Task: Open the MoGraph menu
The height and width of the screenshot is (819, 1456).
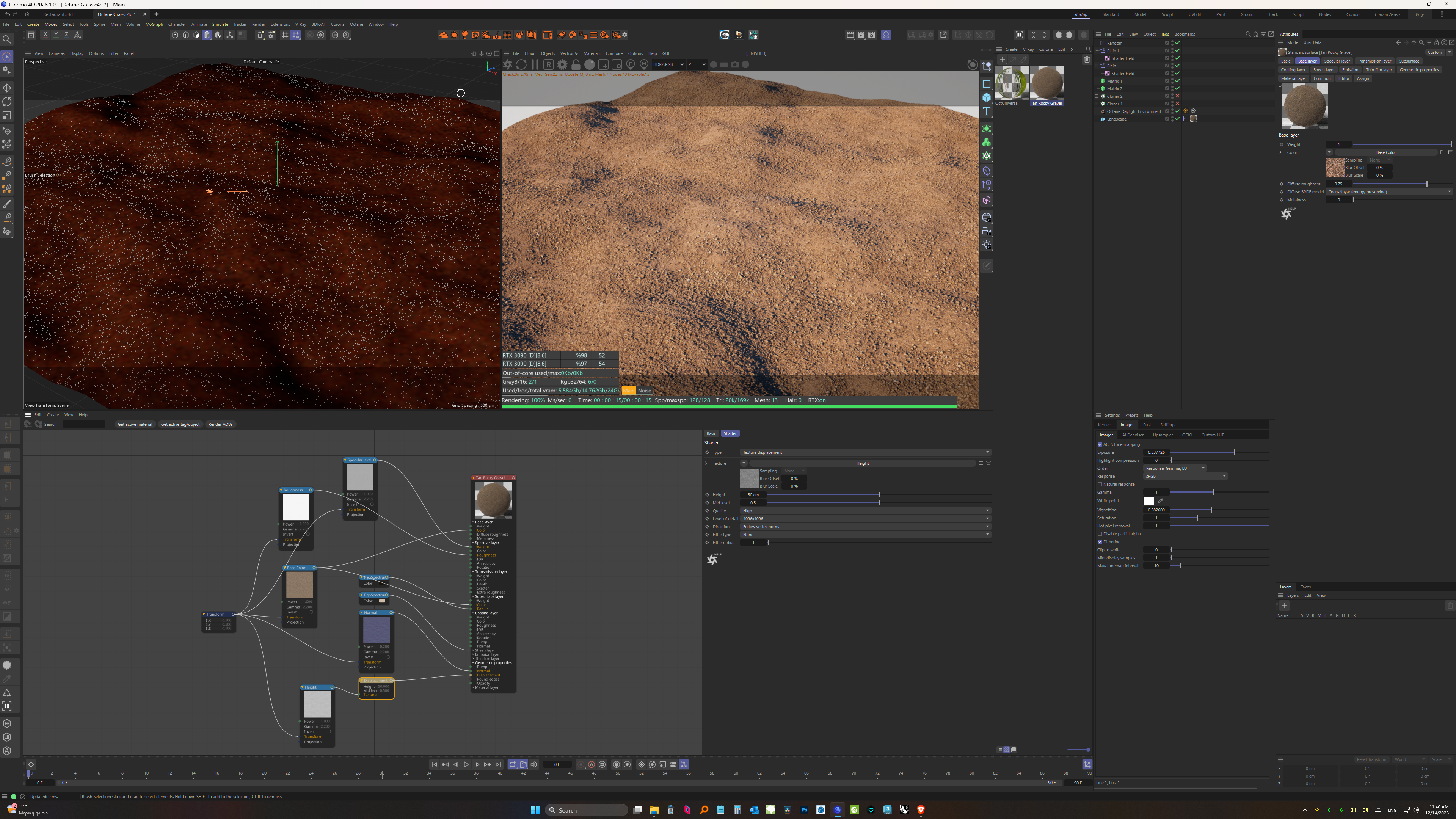Action: (154, 24)
